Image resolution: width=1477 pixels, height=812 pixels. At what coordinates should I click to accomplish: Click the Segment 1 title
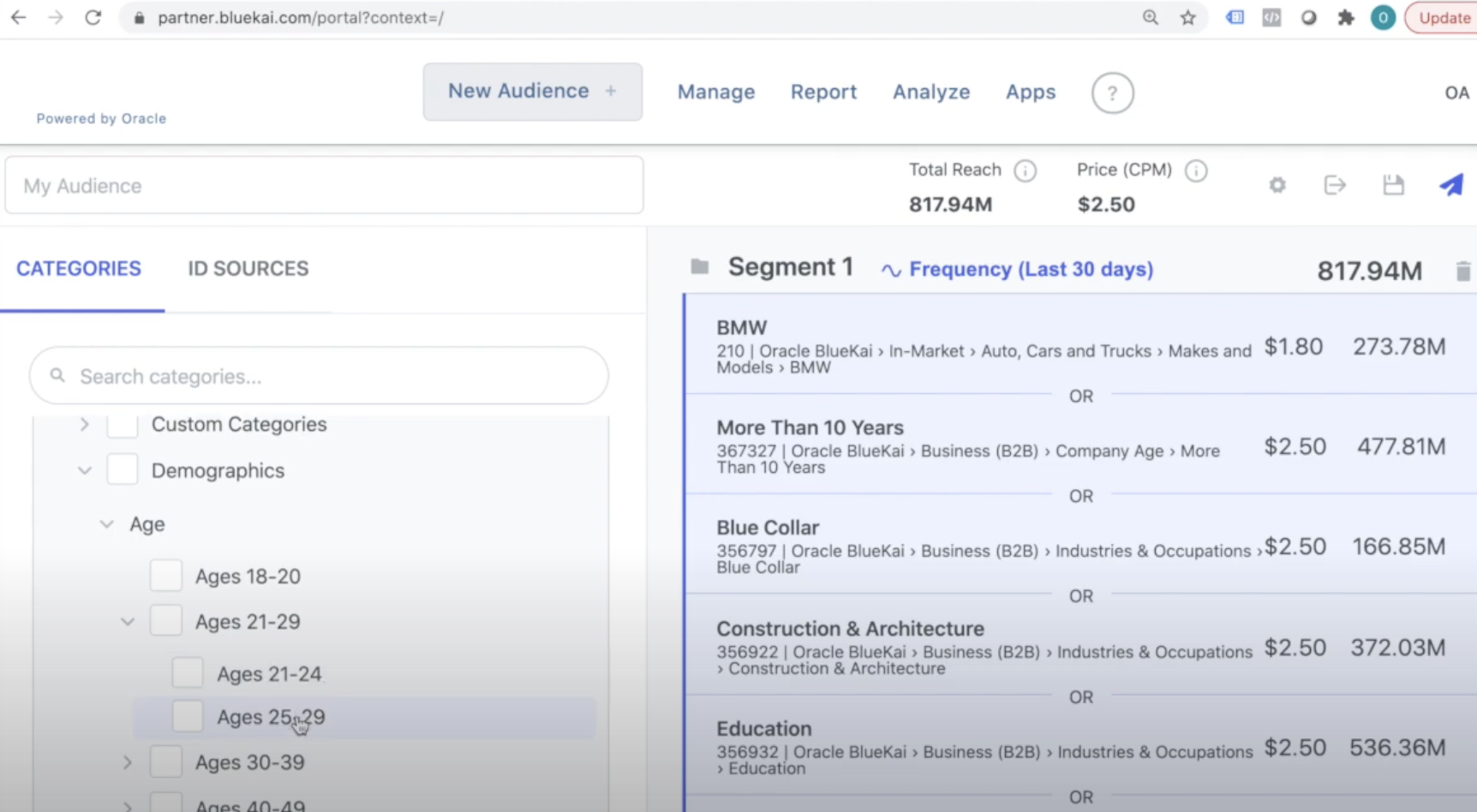791,267
